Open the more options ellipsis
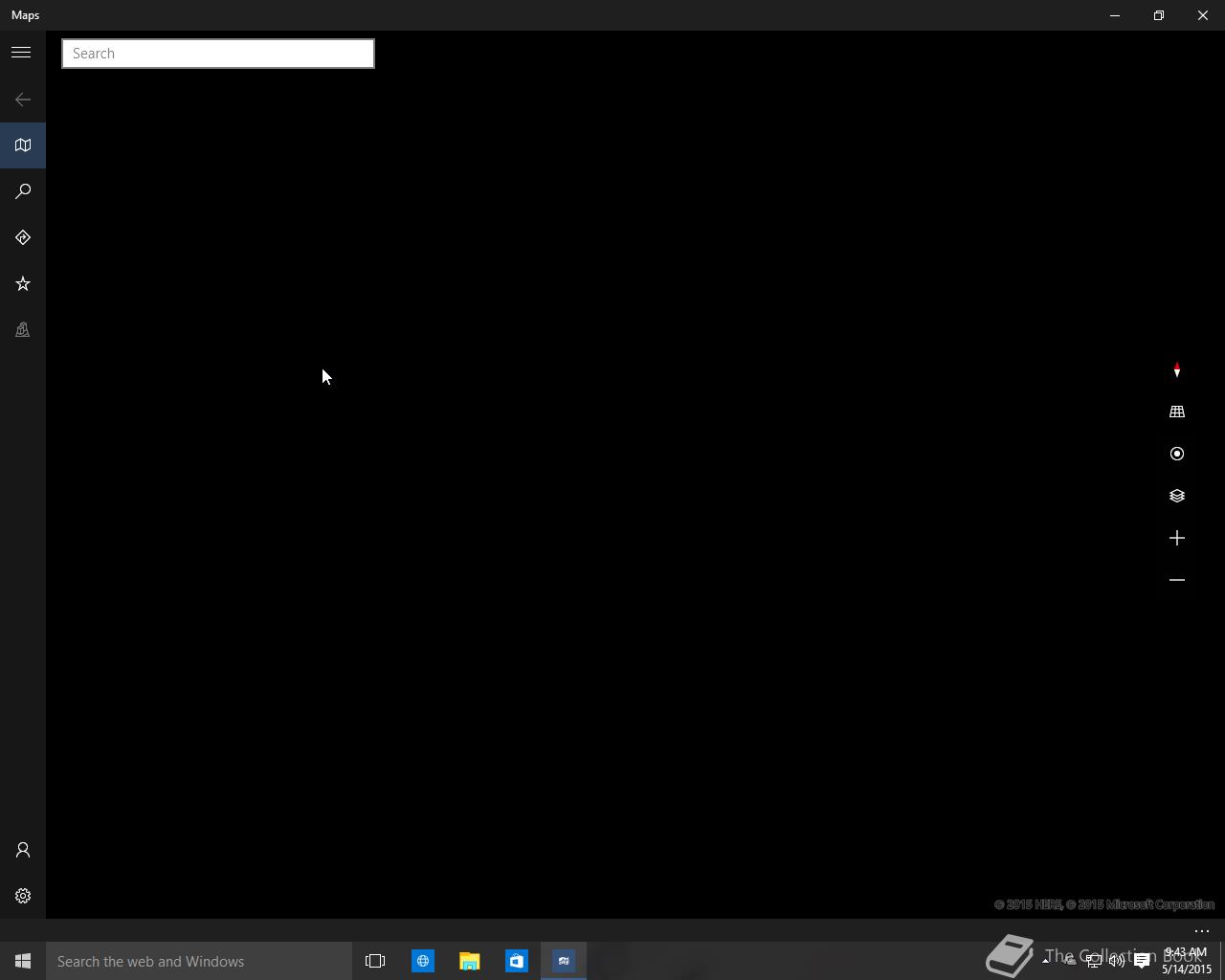Screen dimensions: 1225x980 click(x=1202, y=931)
